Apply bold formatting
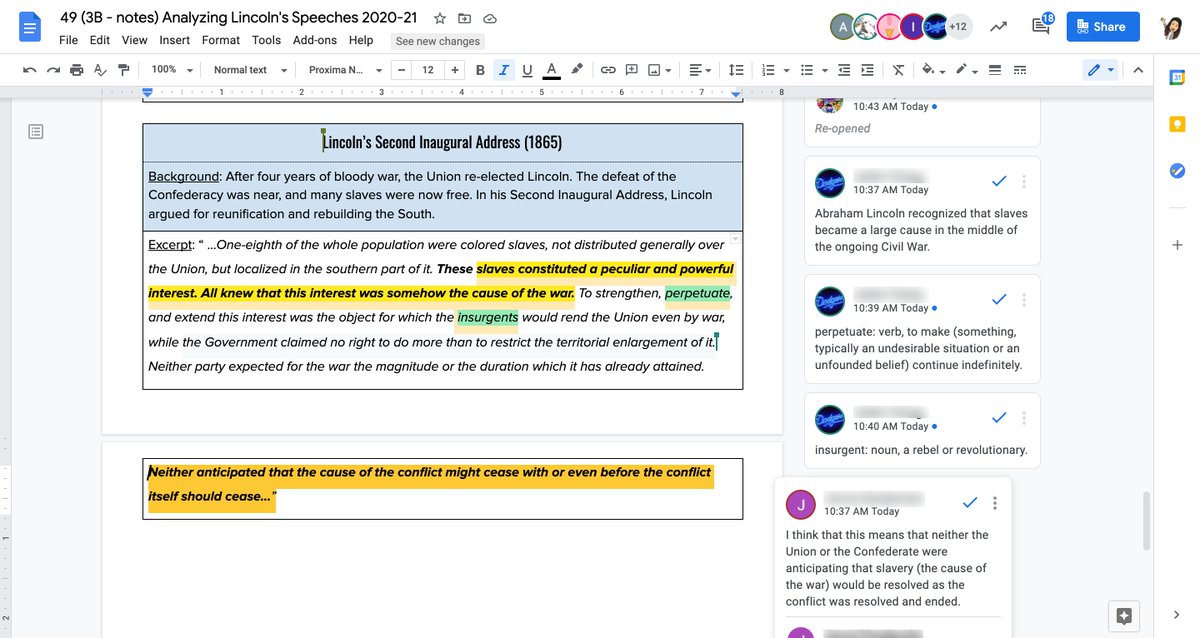1200x638 pixels. pos(480,70)
